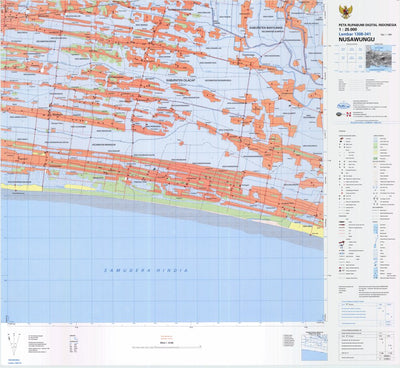Click the locator inset map at bottom right
Image resolution: width=400 pixels, height=368 pixels.
tap(314, 347)
